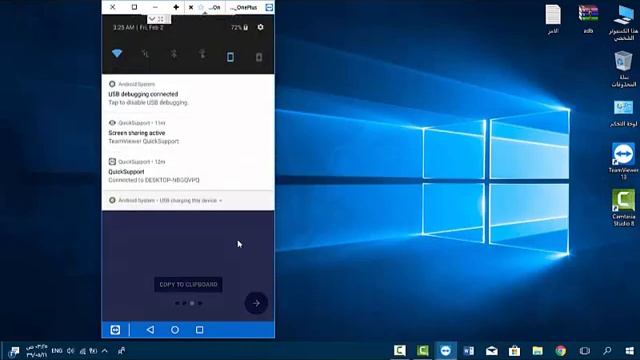Viewport: 640px width, 360px height.
Task: Open USB debugging connected notification
Action: [188, 93]
